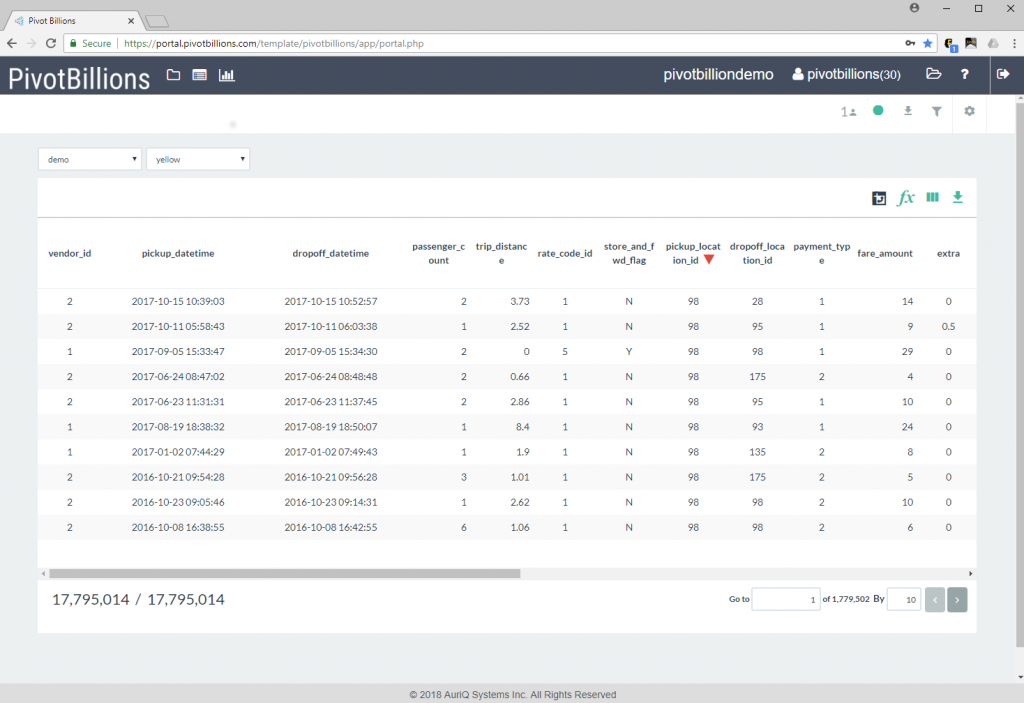Click the horizontal scrollbar thumb of table
The width and height of the screenshot is (1024, 703).
(285, 574)
